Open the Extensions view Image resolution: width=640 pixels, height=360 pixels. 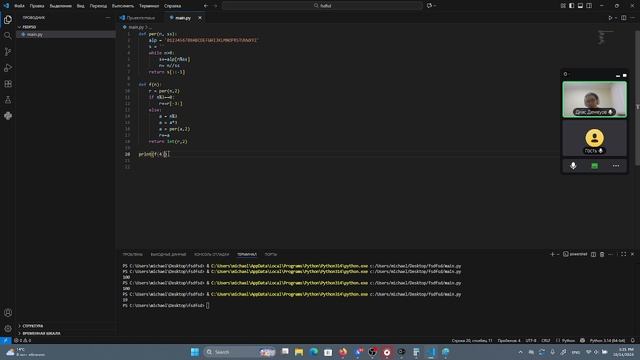click(8, 84)
